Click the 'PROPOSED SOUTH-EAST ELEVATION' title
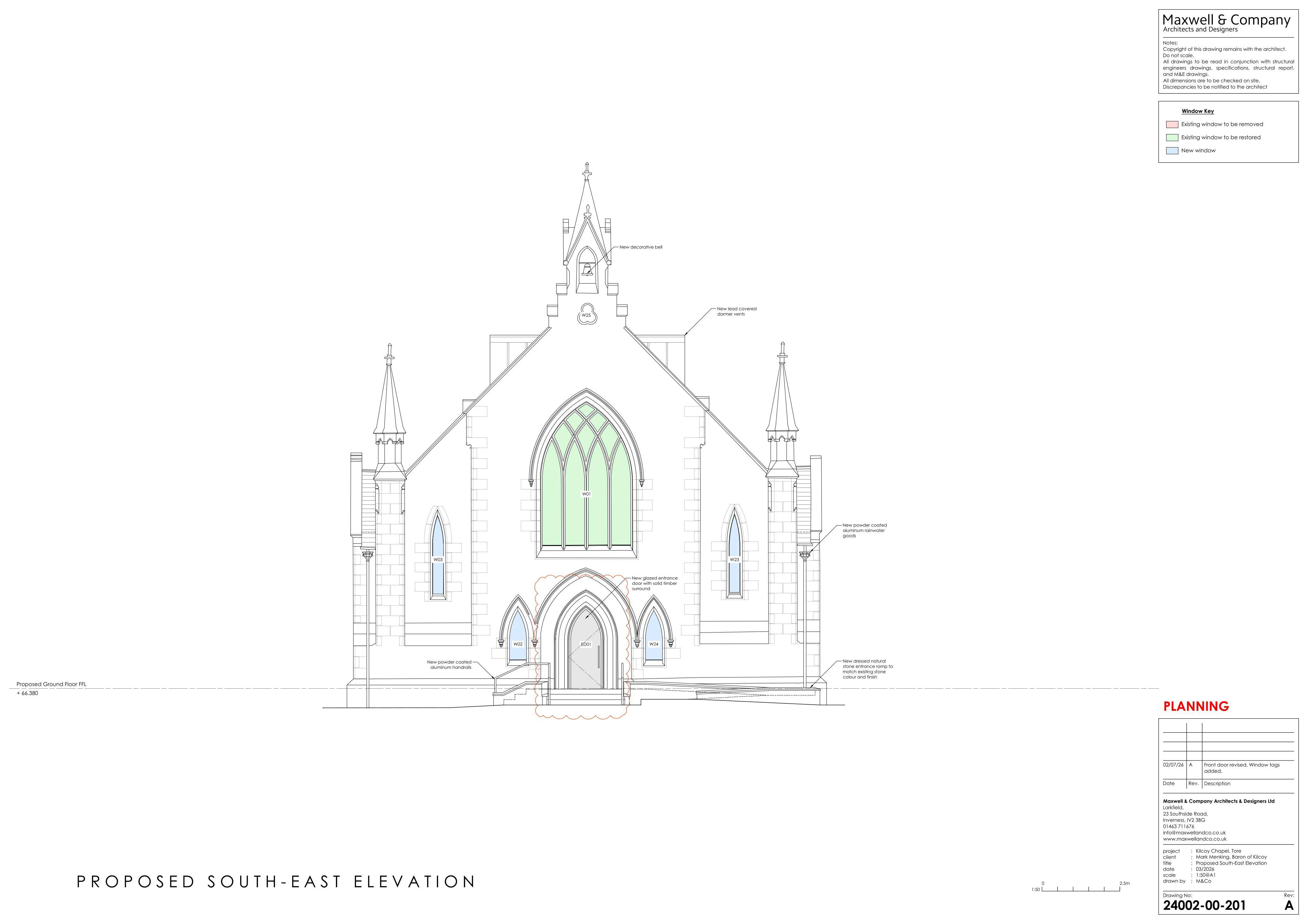The image size is (1308, 924). click(276, 882)
